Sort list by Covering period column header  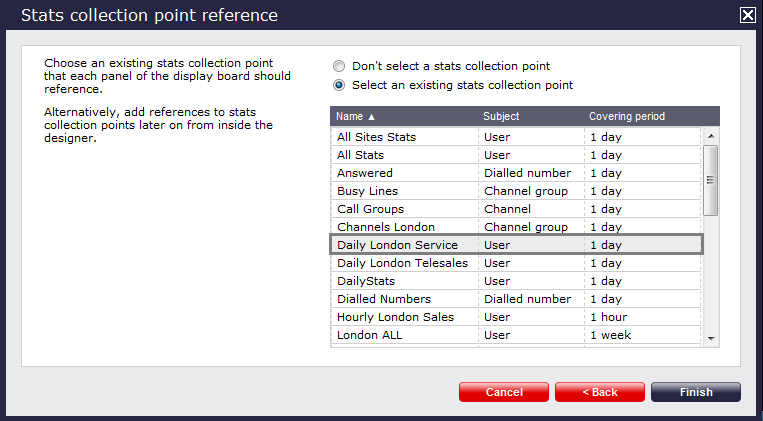(x=627, y=116)
